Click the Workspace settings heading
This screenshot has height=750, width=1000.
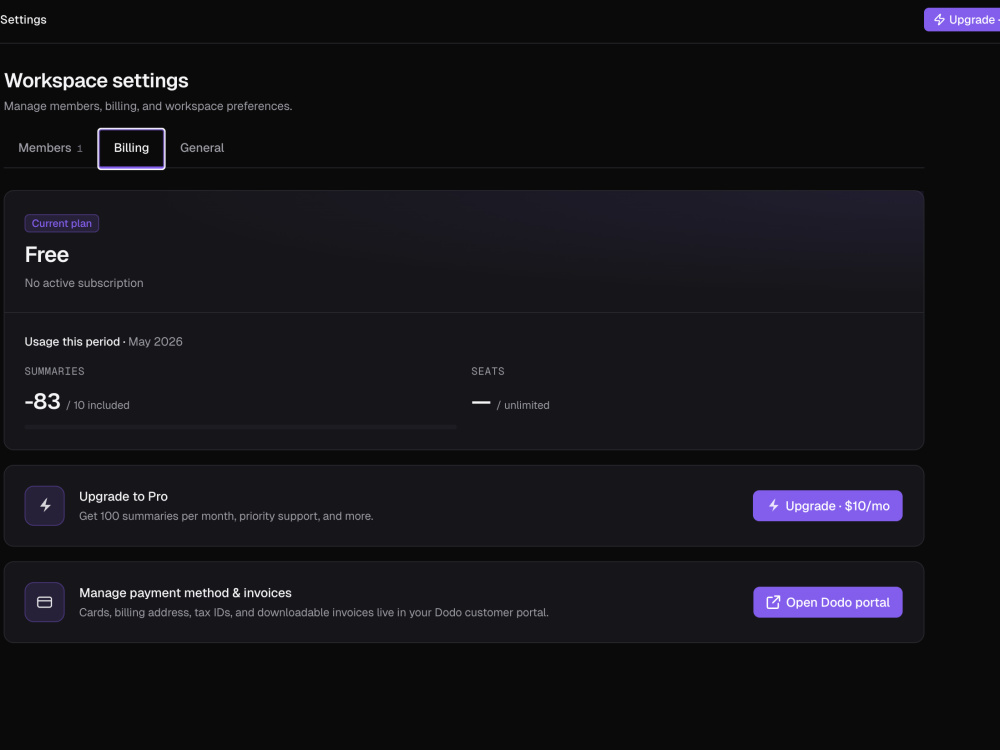tap(96, 80)
